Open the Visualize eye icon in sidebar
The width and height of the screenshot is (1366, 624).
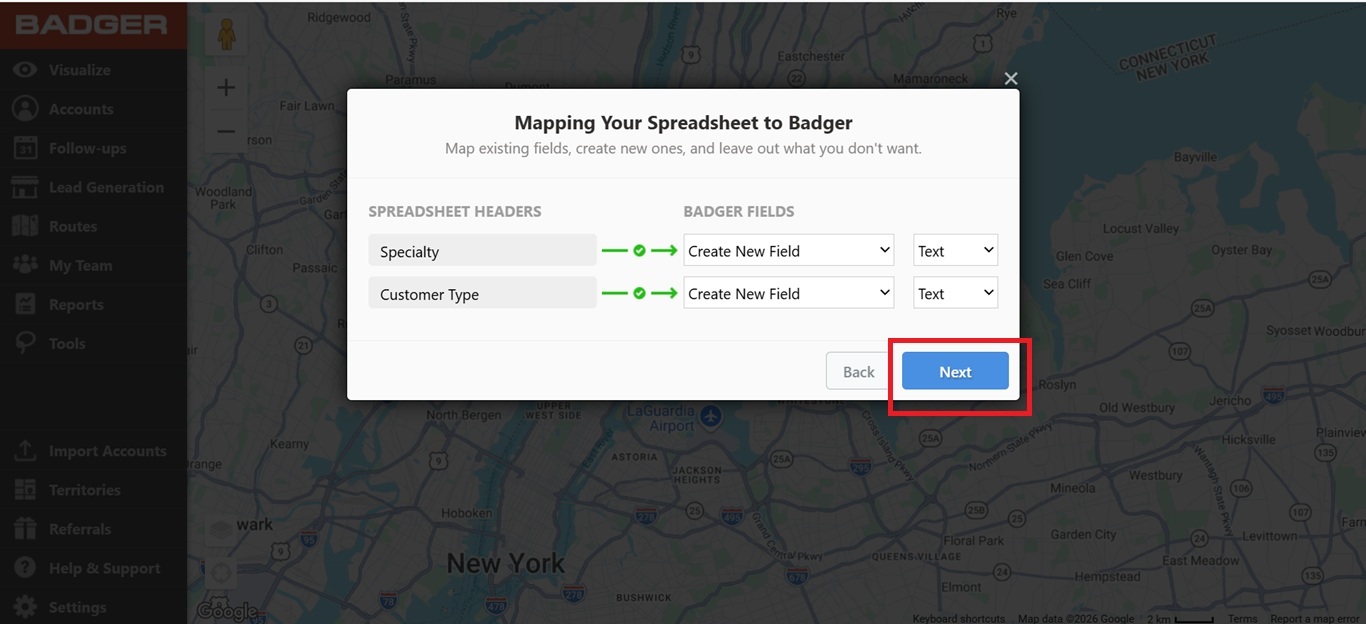tap(25, 70)
